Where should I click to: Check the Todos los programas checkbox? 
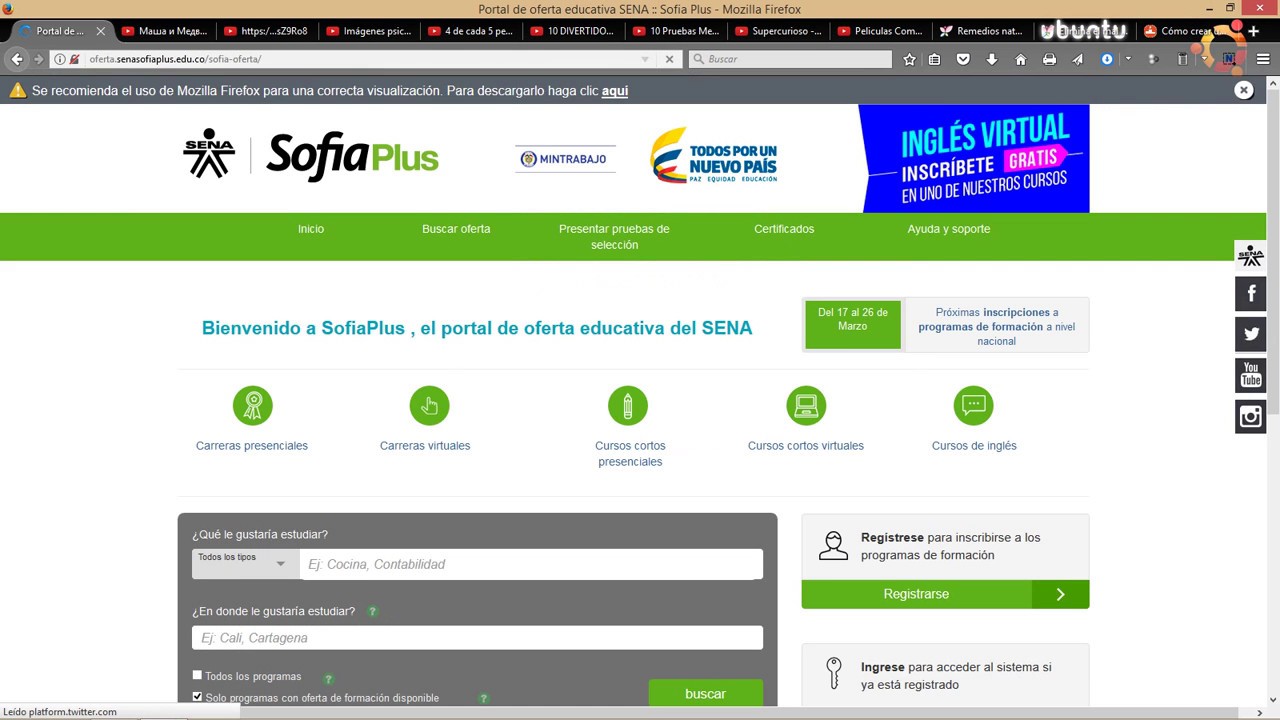tap(197, 675)
